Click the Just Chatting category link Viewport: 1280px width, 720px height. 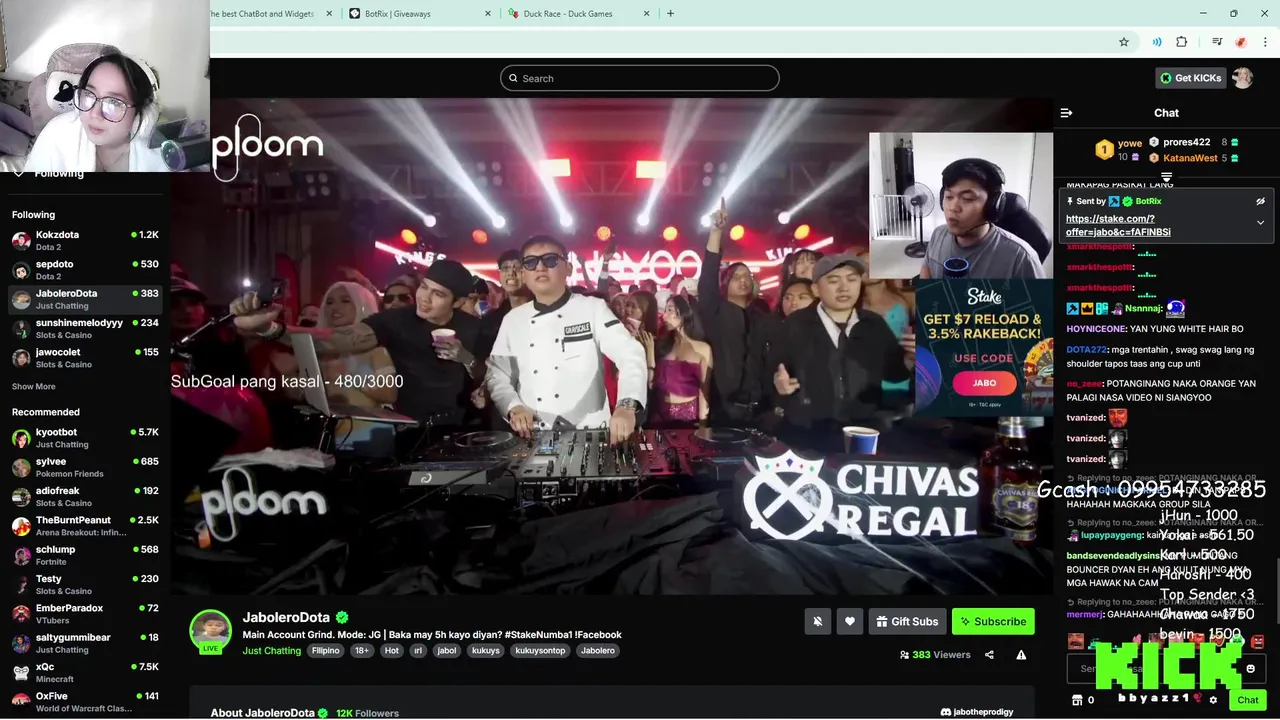[271, 651]
